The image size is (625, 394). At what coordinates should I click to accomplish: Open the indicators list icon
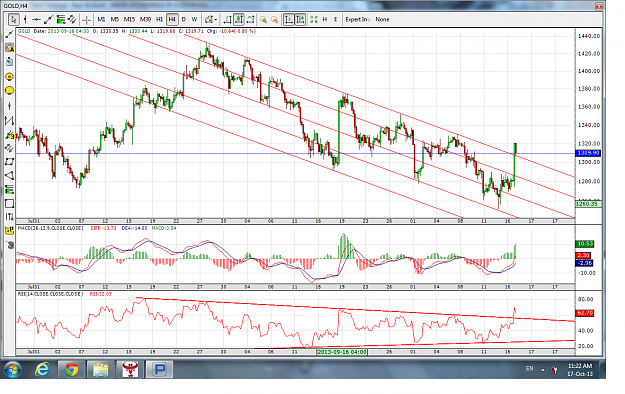208,19
